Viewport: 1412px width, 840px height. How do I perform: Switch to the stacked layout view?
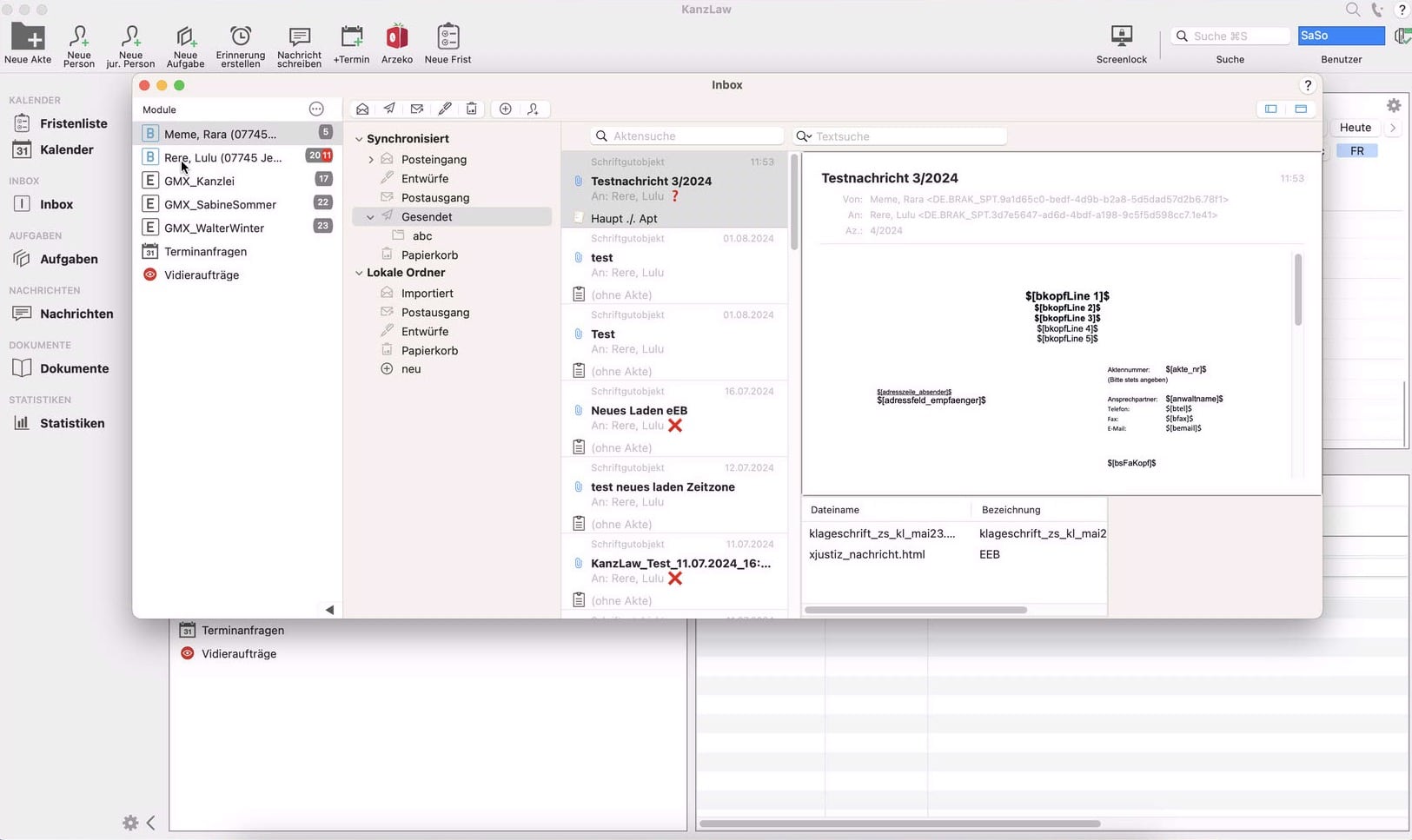[1301, 109]
